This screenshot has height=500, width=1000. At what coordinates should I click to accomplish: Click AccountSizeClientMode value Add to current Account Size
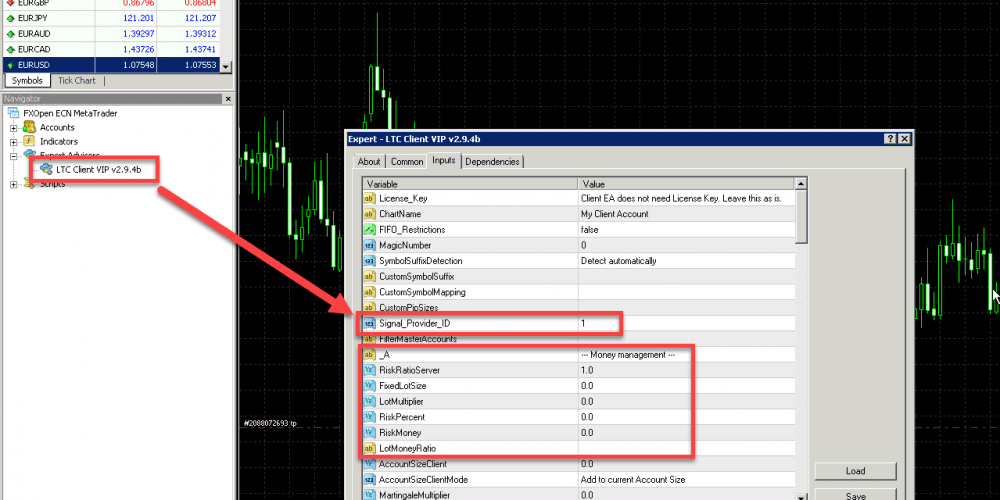633,480
